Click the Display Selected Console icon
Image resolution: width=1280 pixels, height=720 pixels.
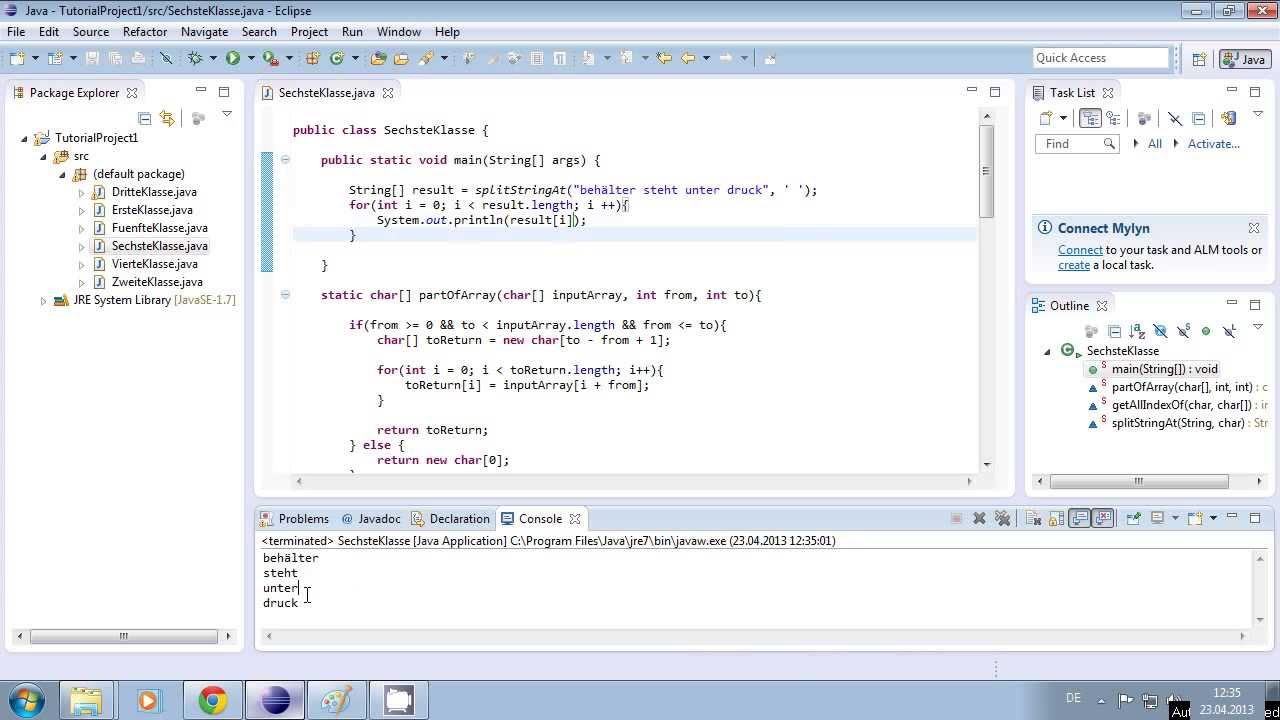(x=1157, y=518)
